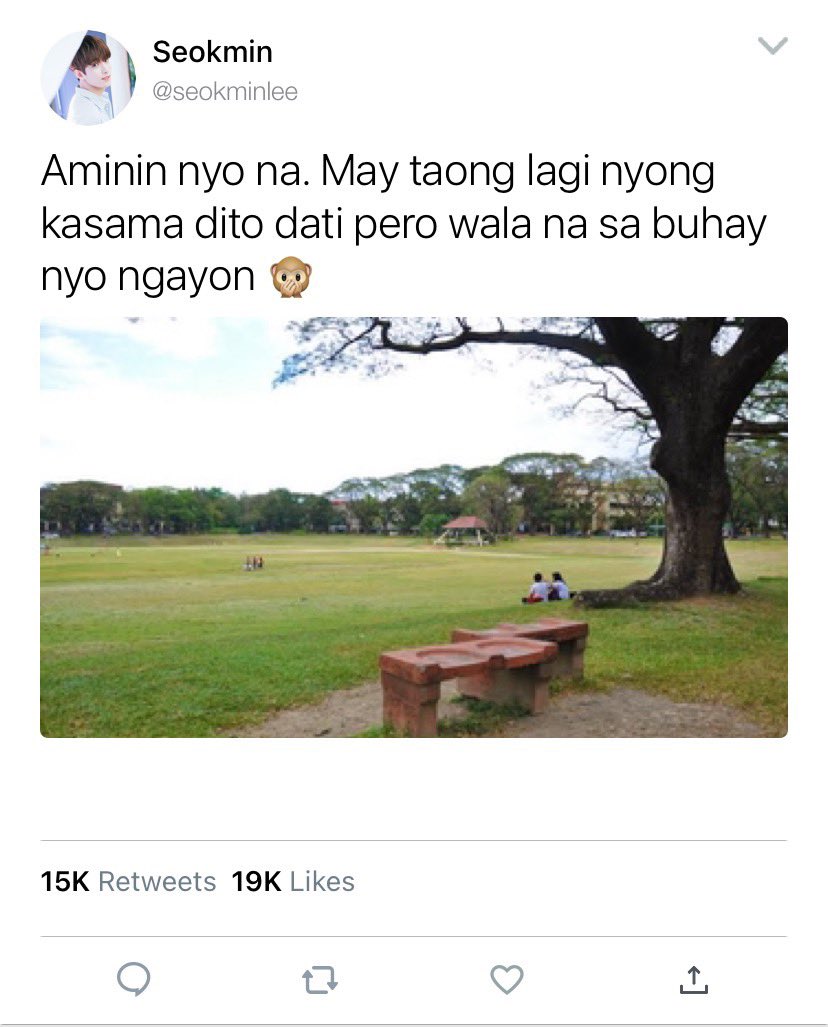This screenshot has width=828, height=1027.
Task: Like the tweet with heart icon
Action: (x=507, y=980)
